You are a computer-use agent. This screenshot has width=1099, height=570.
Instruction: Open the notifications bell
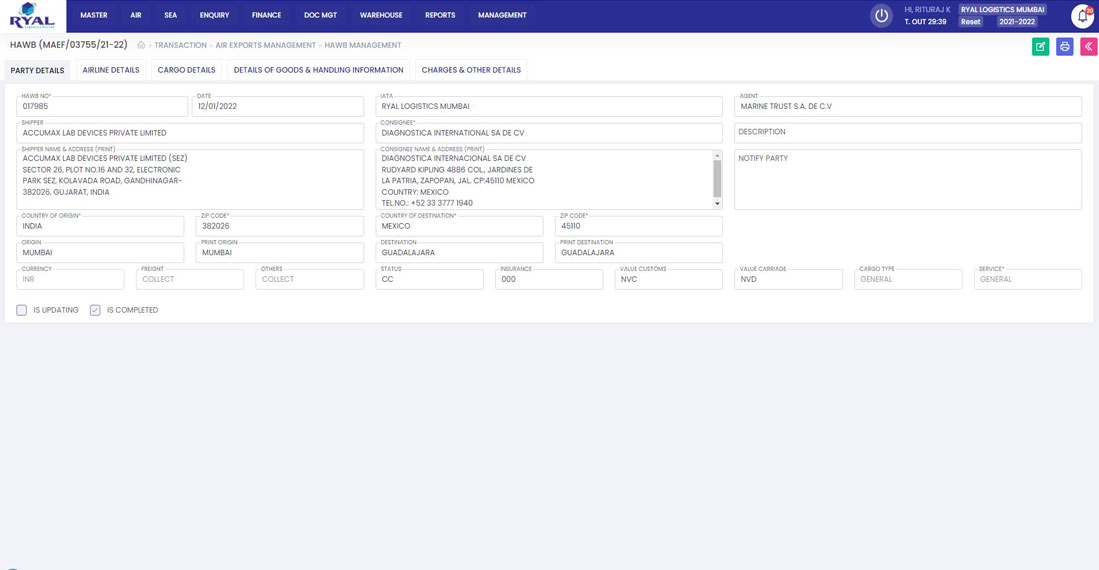click(1083, 15)
